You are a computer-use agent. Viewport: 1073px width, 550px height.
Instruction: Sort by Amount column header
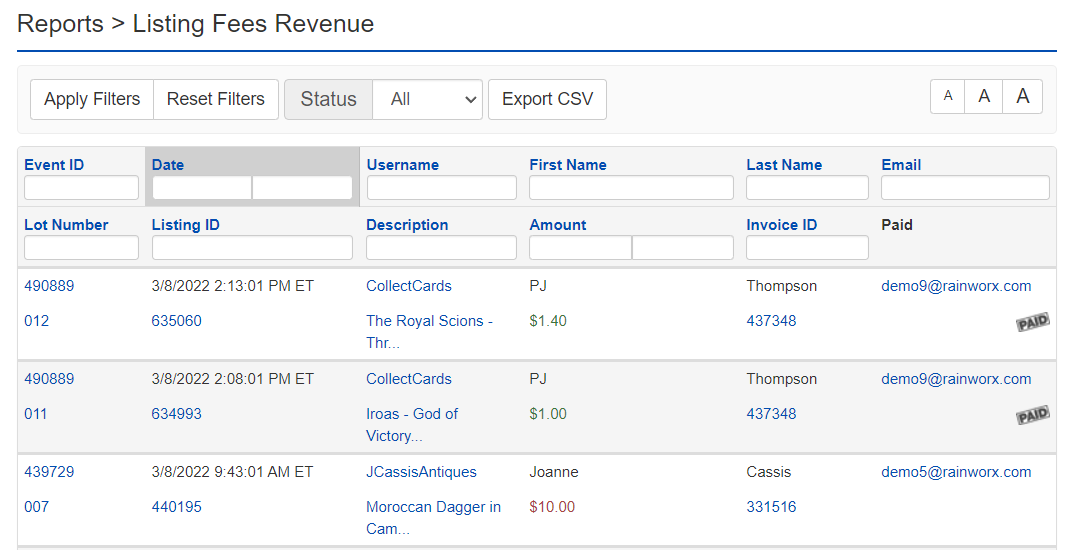pos(558,225)
